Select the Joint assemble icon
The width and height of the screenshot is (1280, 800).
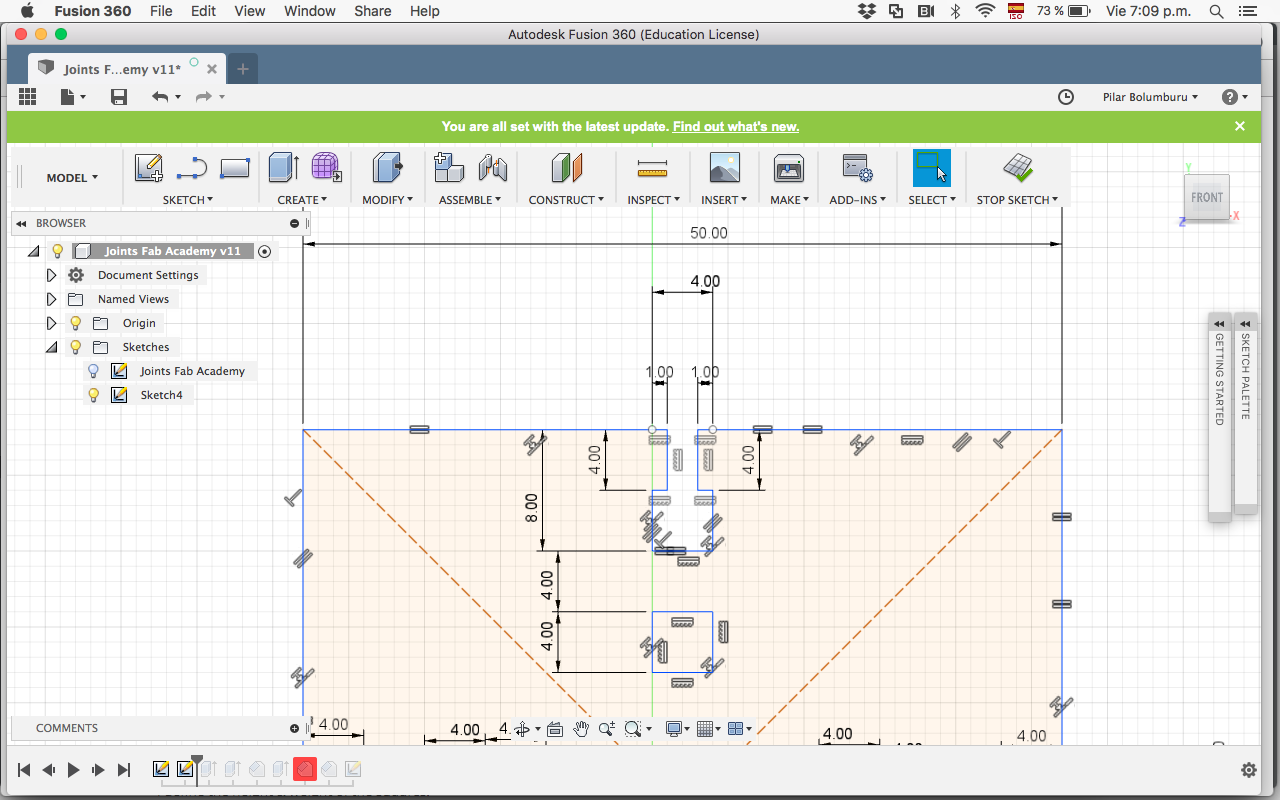point(492,168)
